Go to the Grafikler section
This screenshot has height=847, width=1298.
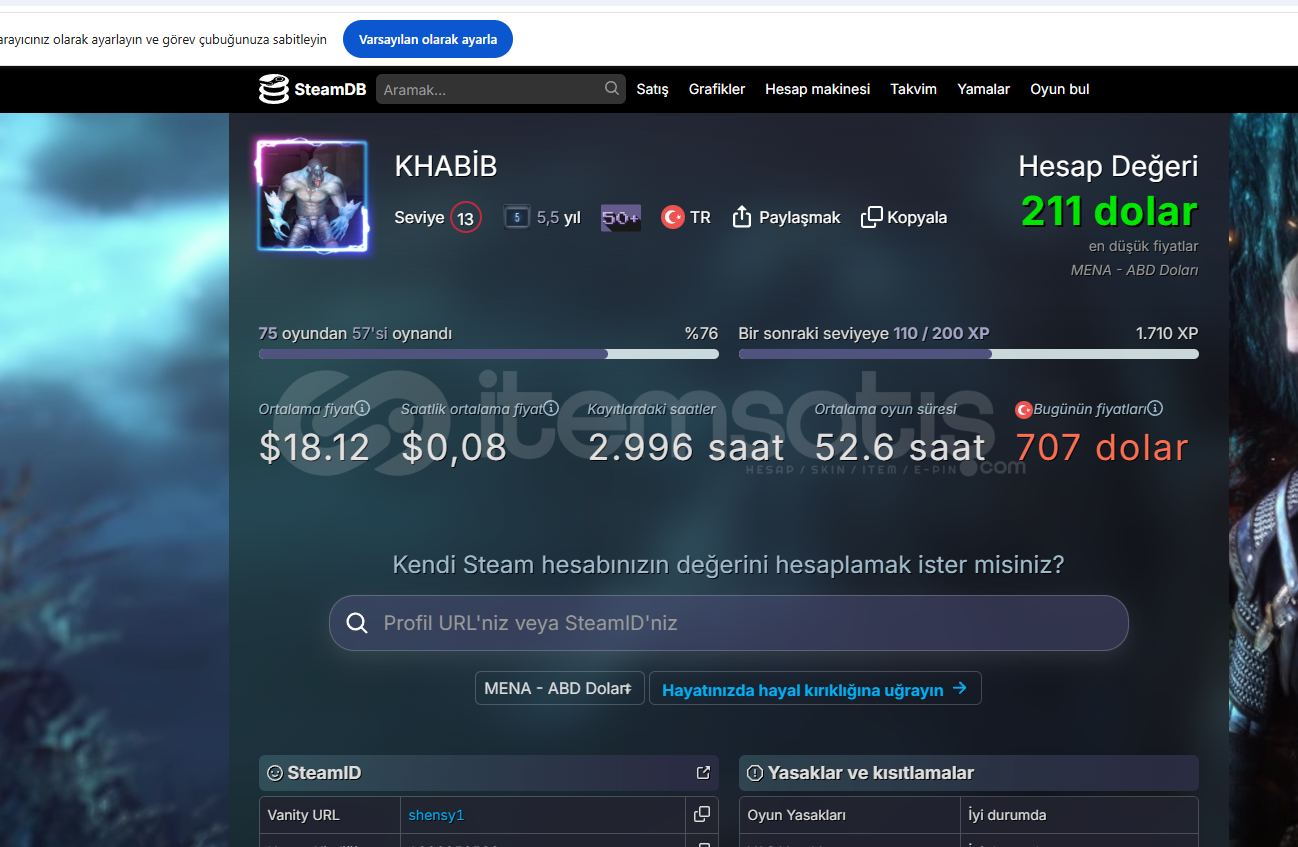click(x=717, y=89)
